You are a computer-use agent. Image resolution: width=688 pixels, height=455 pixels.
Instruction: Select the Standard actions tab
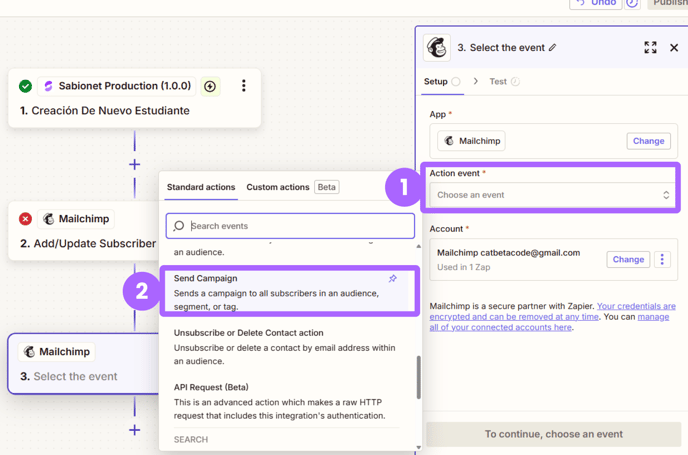pos(201,187)
